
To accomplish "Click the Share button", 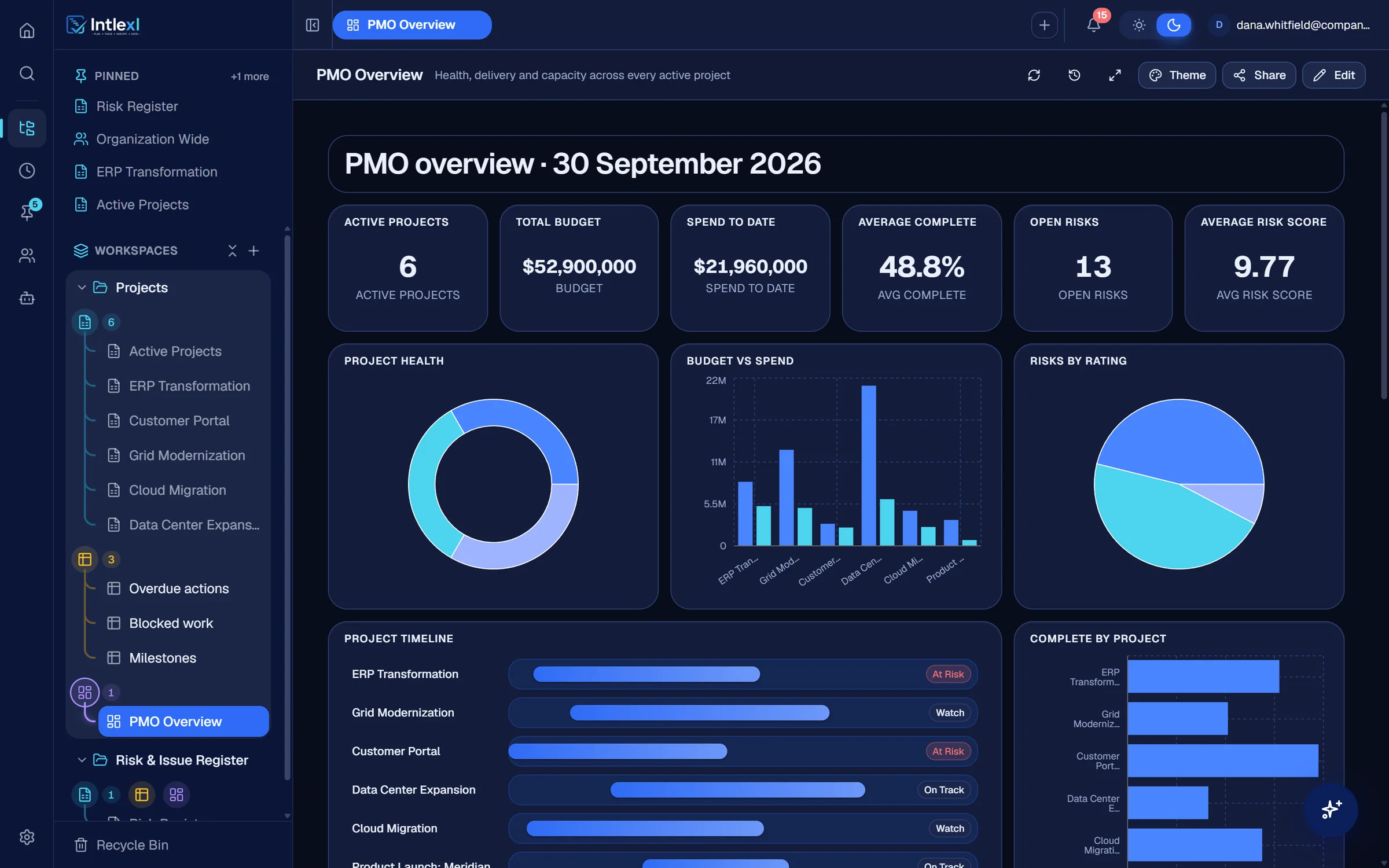I will click(1259, 75).
